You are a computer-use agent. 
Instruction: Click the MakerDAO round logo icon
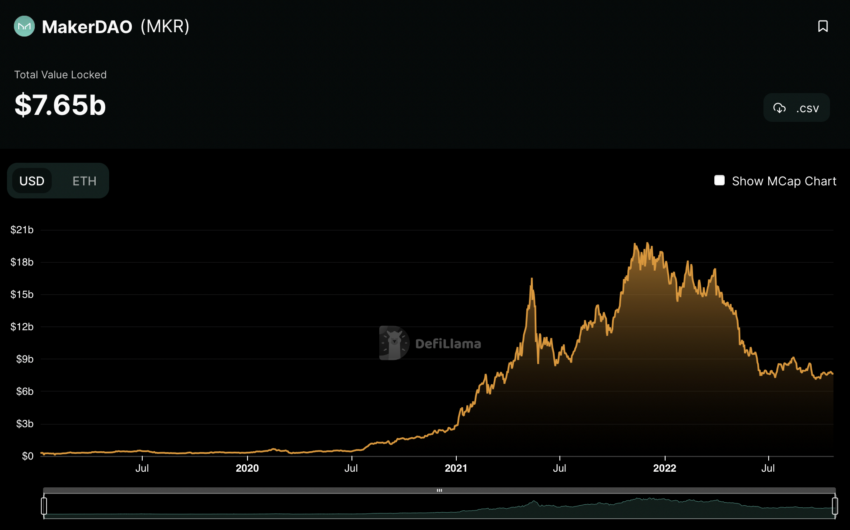(x=24, y=27)
